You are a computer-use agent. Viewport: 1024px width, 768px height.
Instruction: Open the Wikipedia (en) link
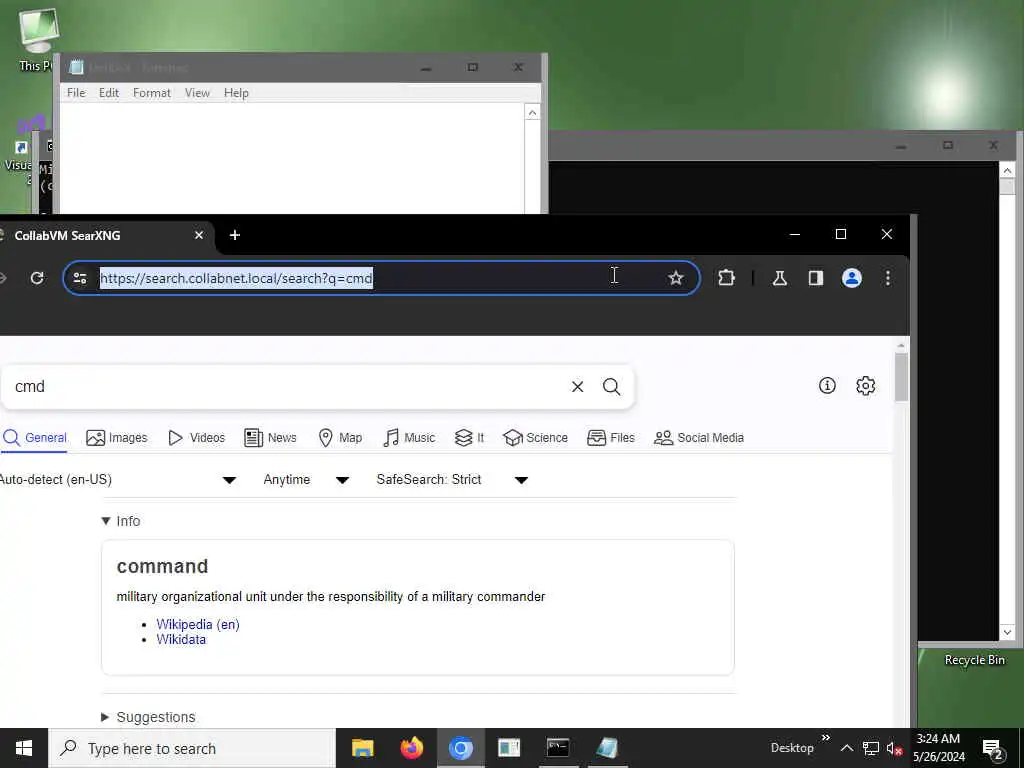[x=198, y=624]
